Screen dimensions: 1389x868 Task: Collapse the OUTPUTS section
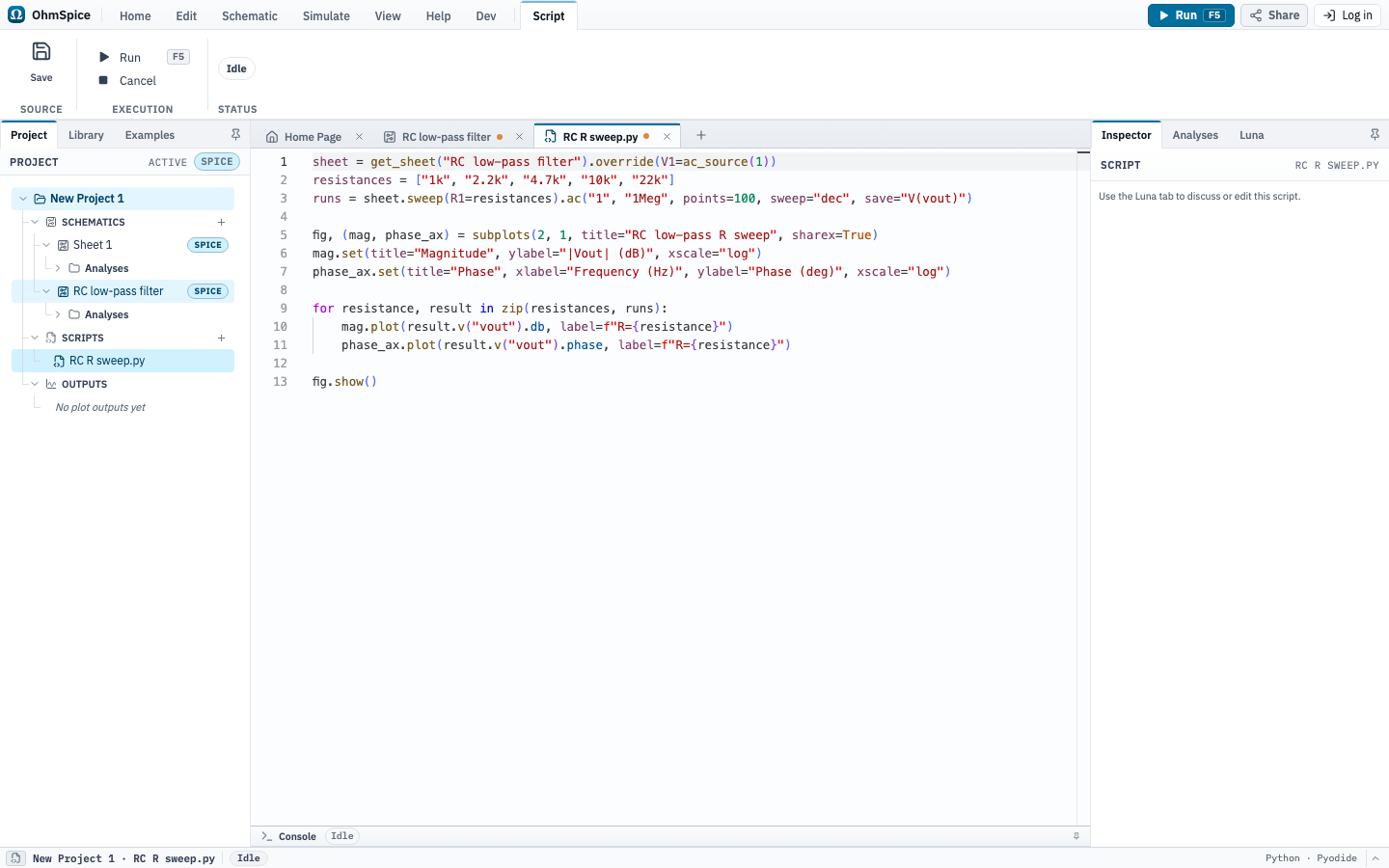(x=35, y=384)
